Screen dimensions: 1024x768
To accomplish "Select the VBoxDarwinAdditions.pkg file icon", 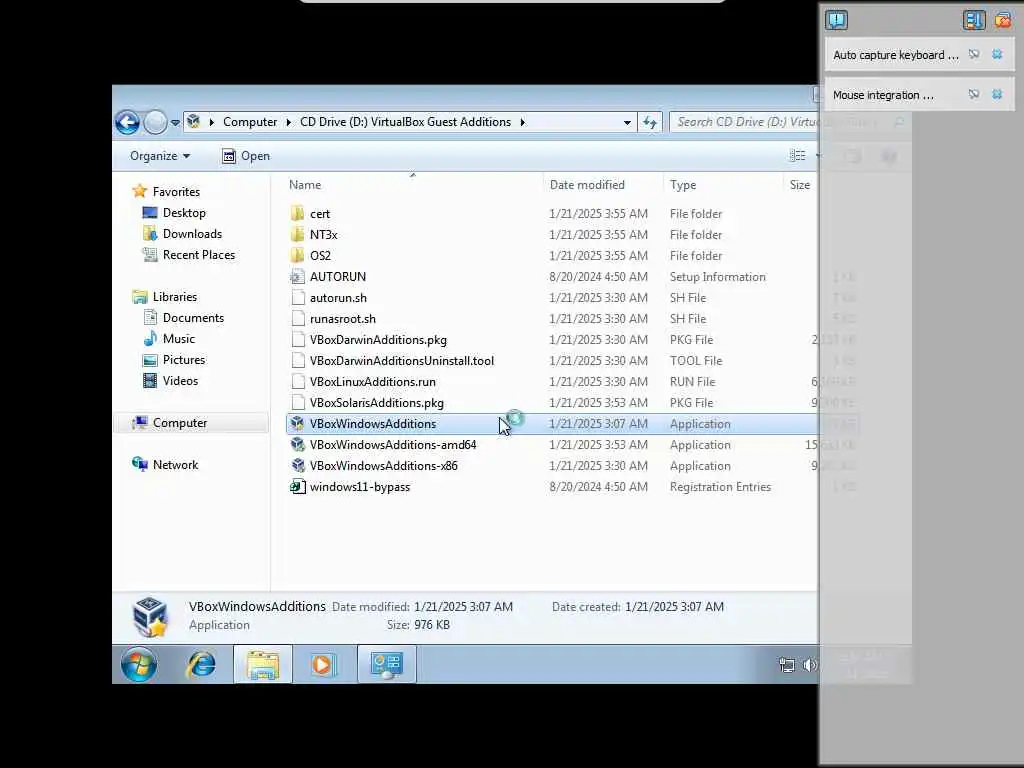I will click(298, 340).
